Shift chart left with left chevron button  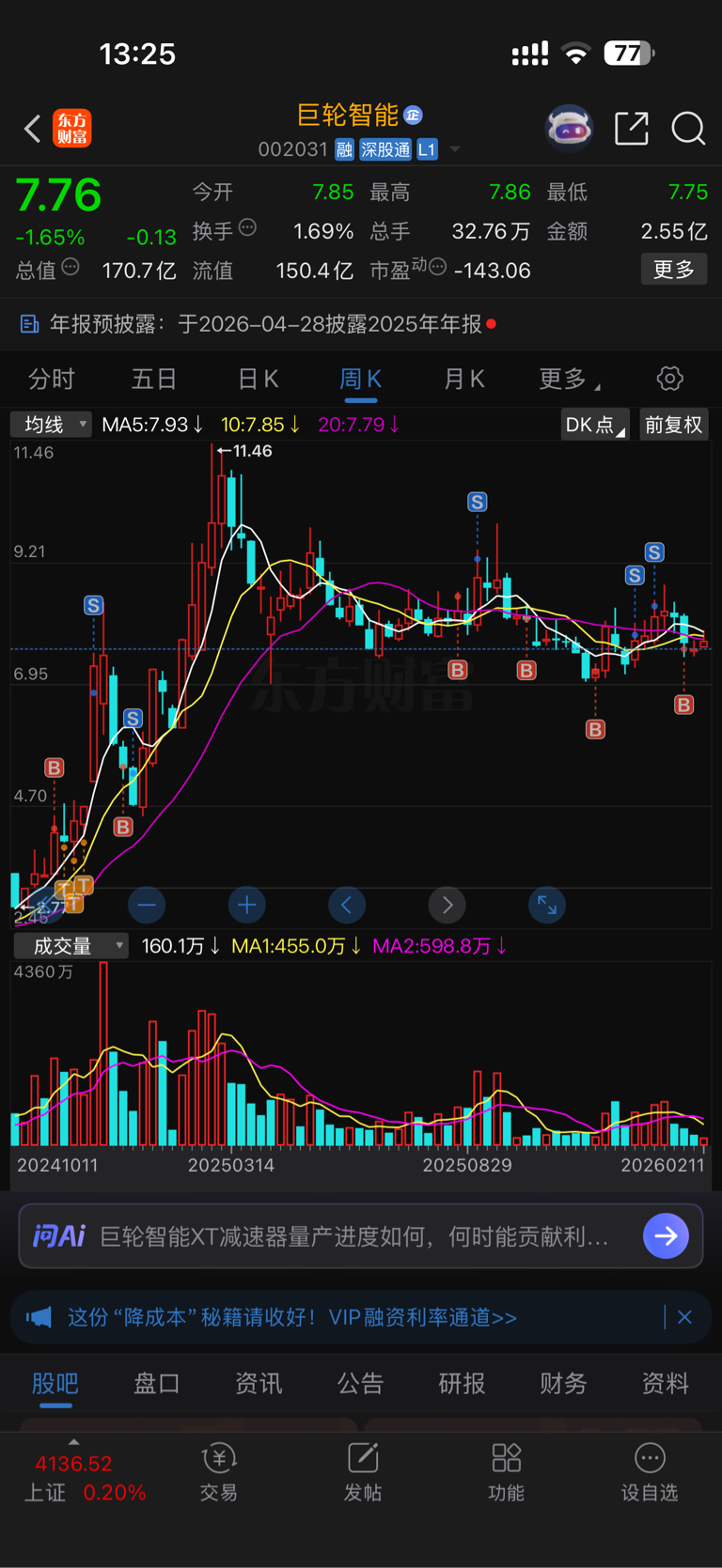[x=347, y=905]
